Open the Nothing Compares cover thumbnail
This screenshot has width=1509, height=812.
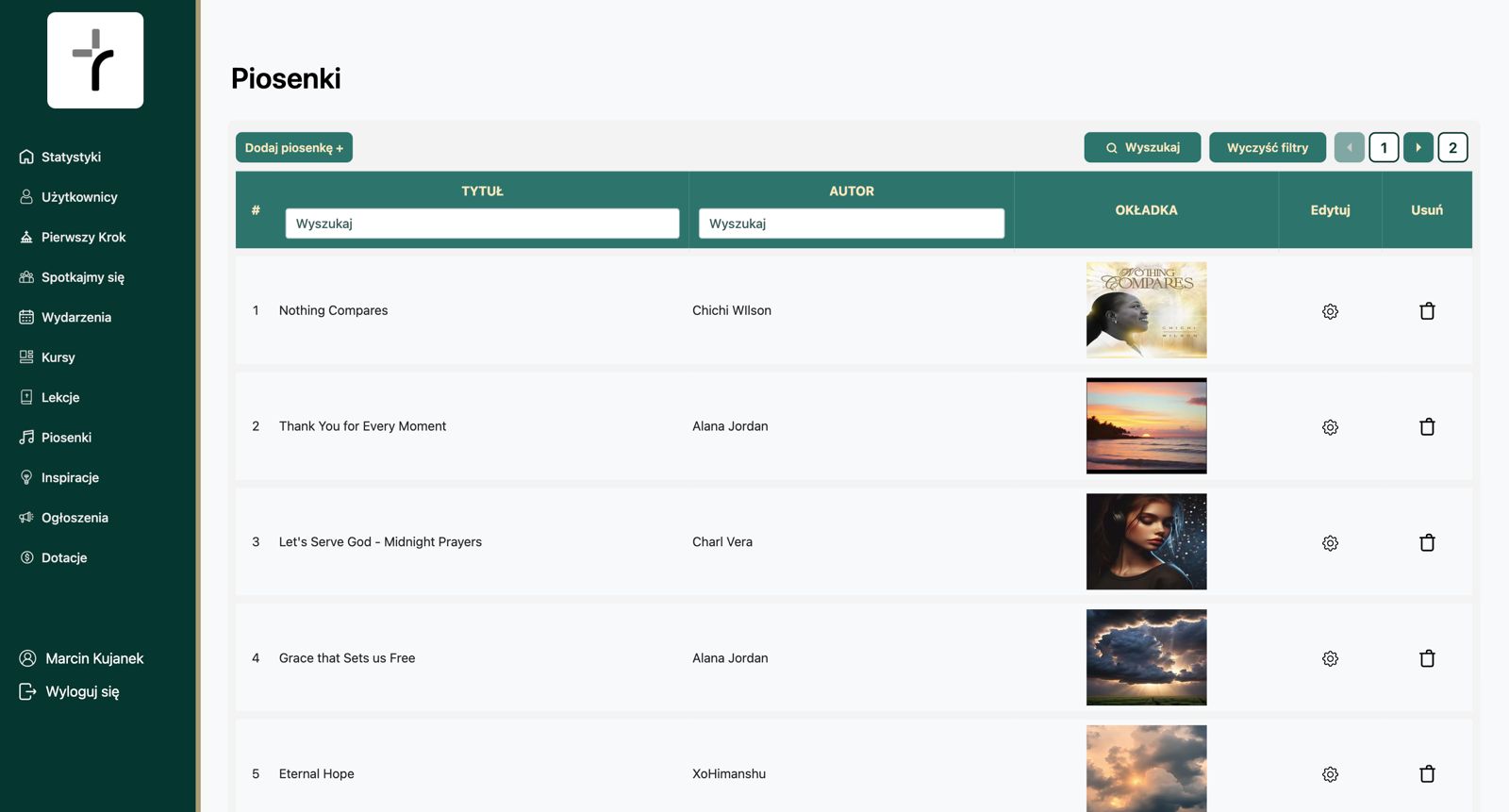pos(1146,310)
